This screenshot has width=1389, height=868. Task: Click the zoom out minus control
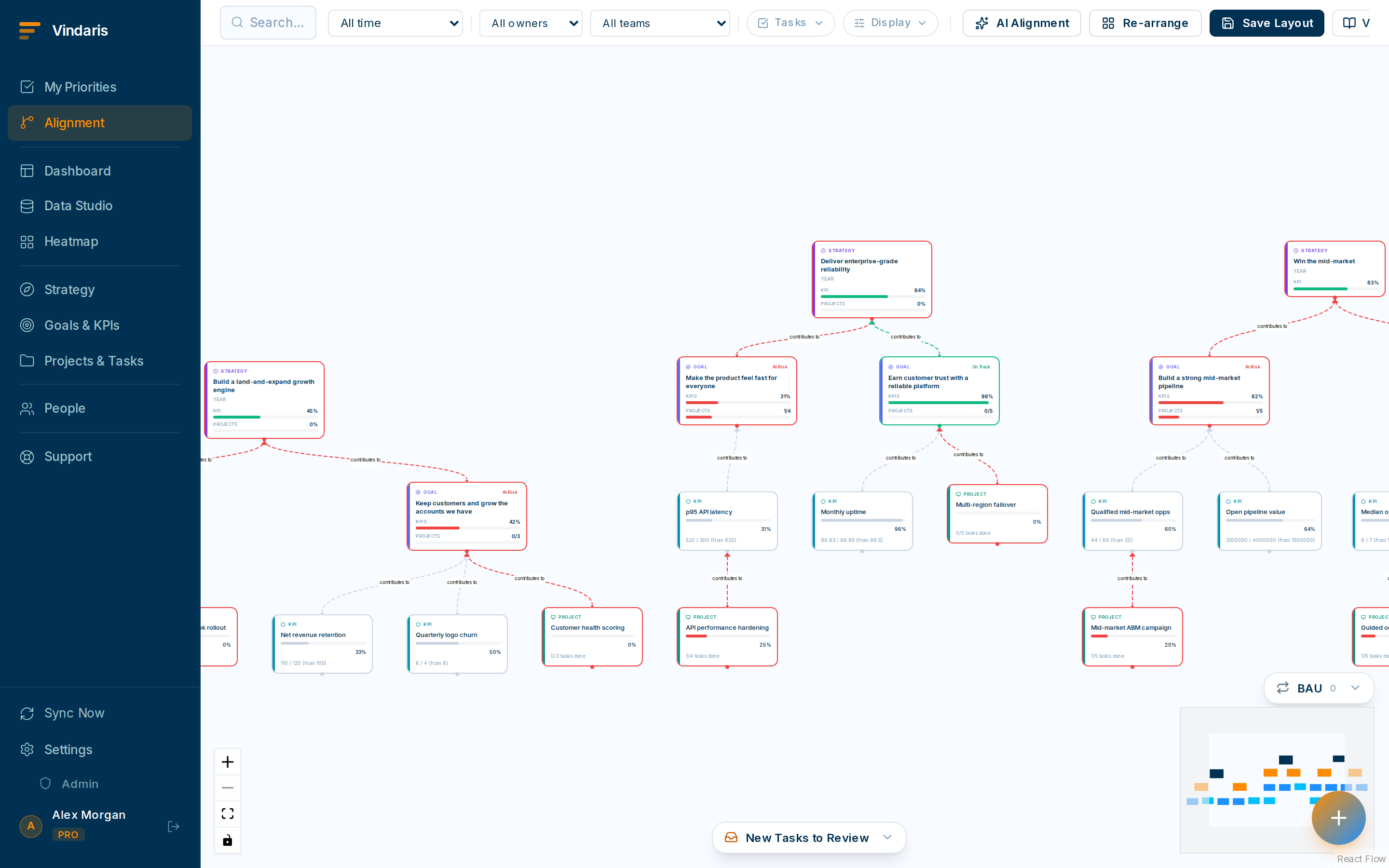coord(227,787)
